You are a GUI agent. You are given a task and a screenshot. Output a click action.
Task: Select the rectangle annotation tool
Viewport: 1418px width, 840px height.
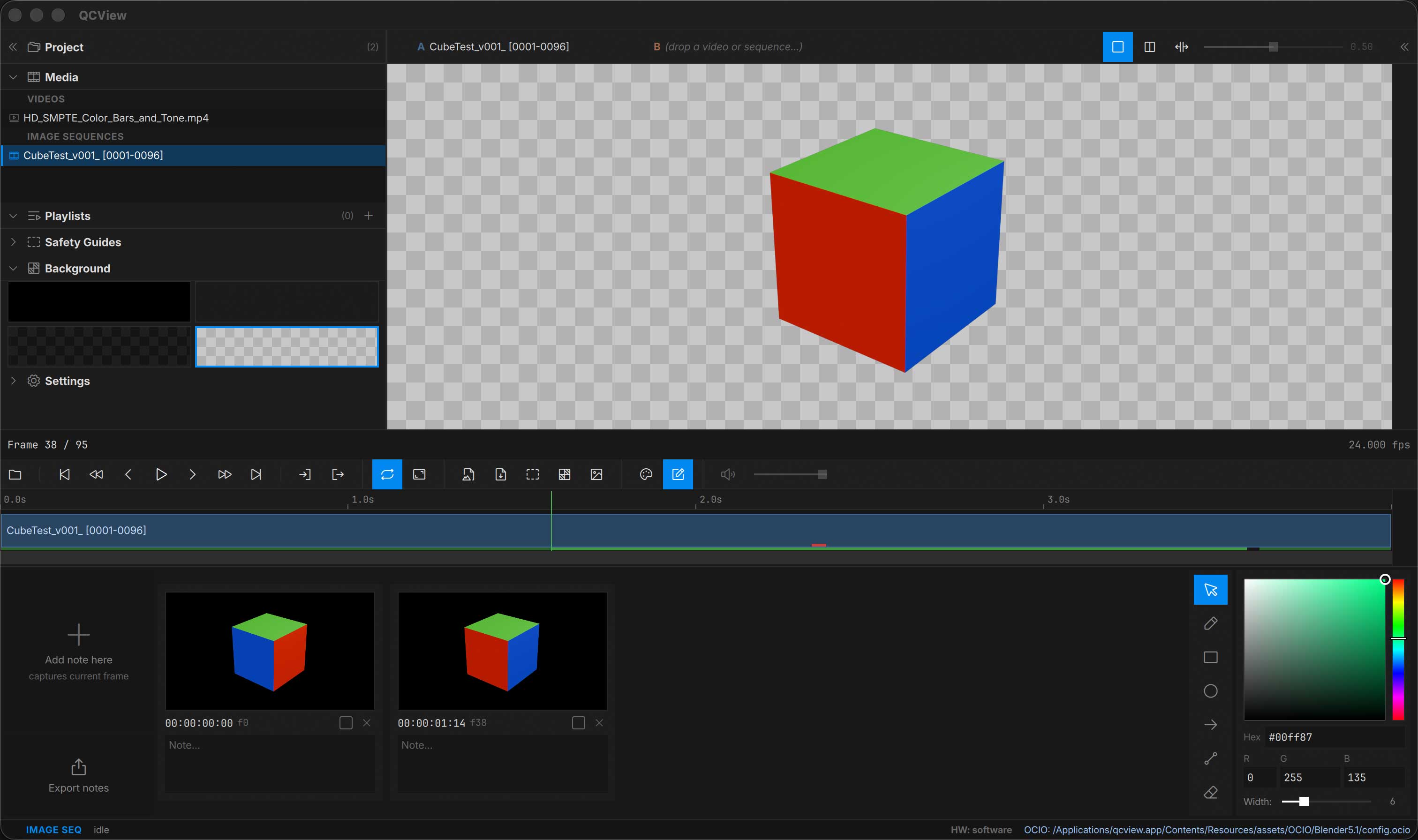click(1211, 657)
